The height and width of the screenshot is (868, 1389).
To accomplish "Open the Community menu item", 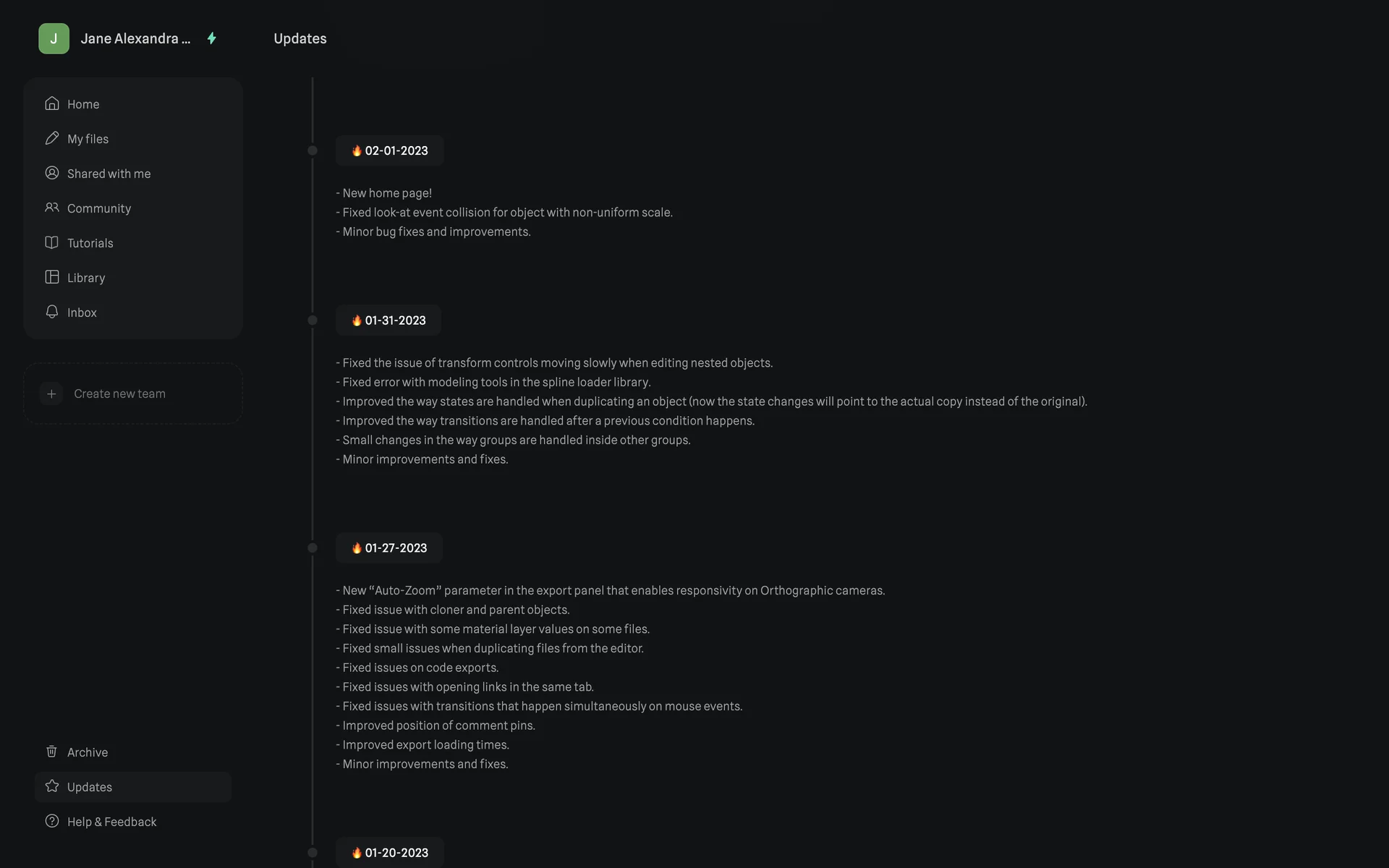I will point(99,208).
